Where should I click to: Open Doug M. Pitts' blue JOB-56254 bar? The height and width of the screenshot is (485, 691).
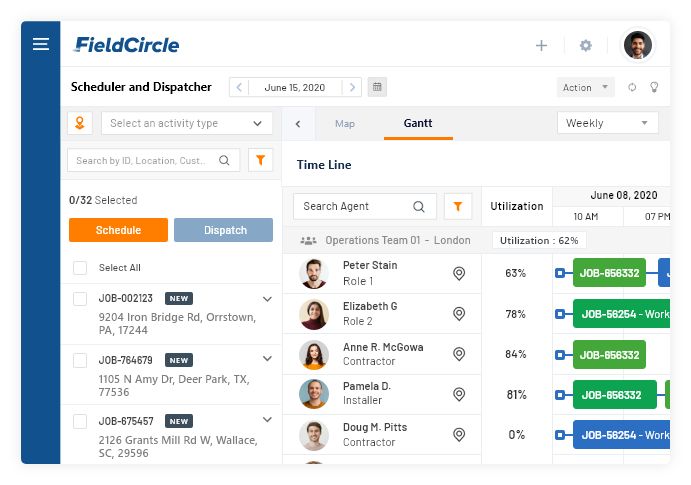pyautogui.click(x=621, y=435)
